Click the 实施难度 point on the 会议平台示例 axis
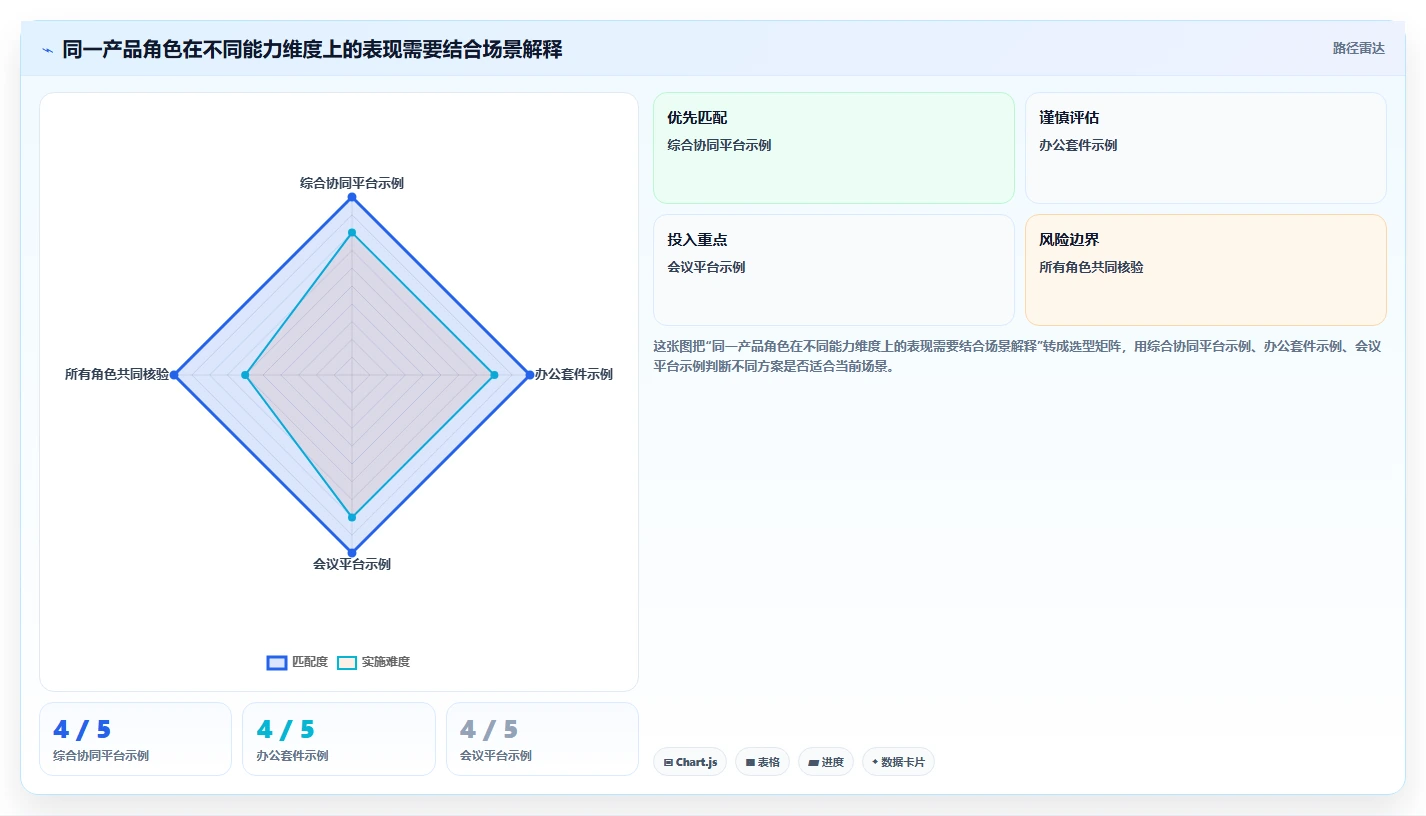1426x816 pixels. (x=352, y=517)
